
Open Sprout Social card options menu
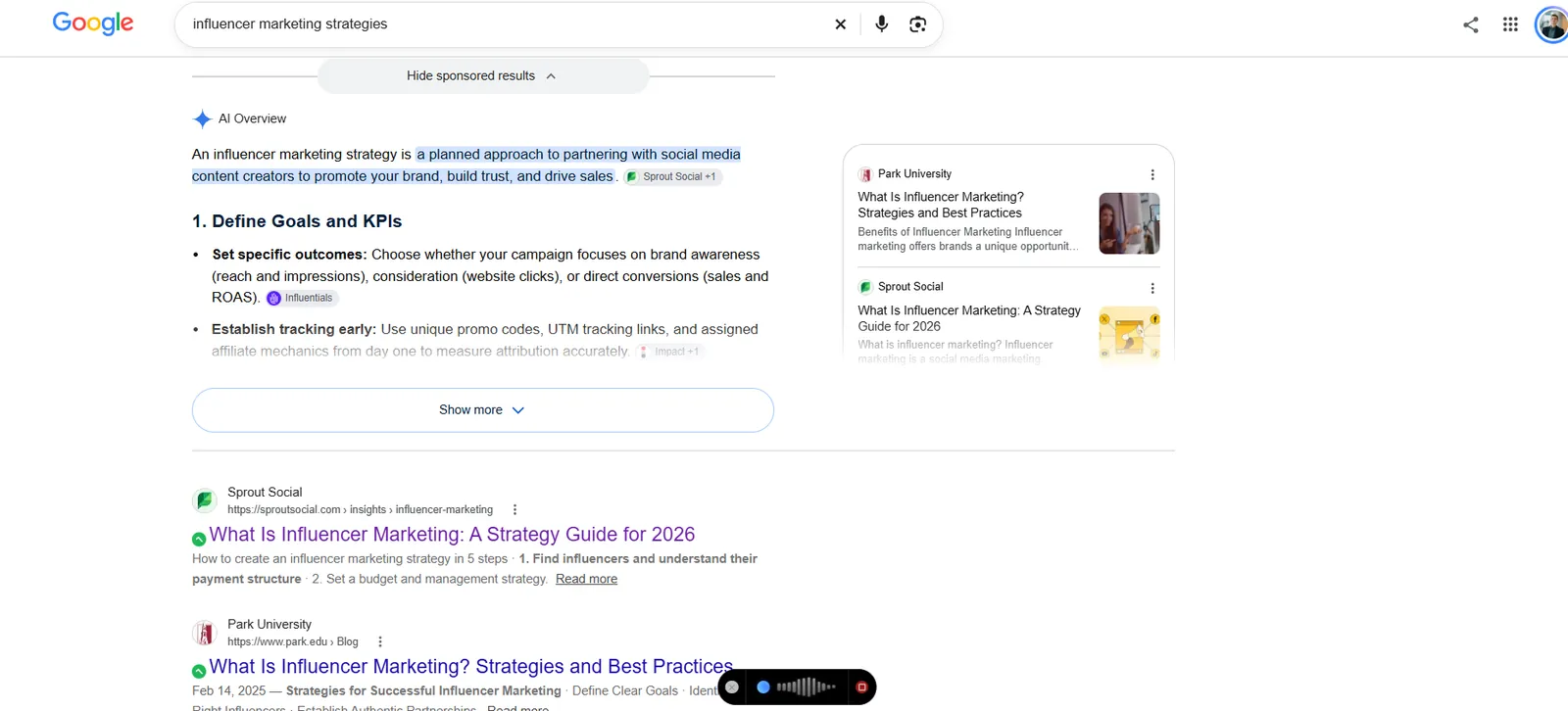pyautogui.click(x=1152, y=288)
